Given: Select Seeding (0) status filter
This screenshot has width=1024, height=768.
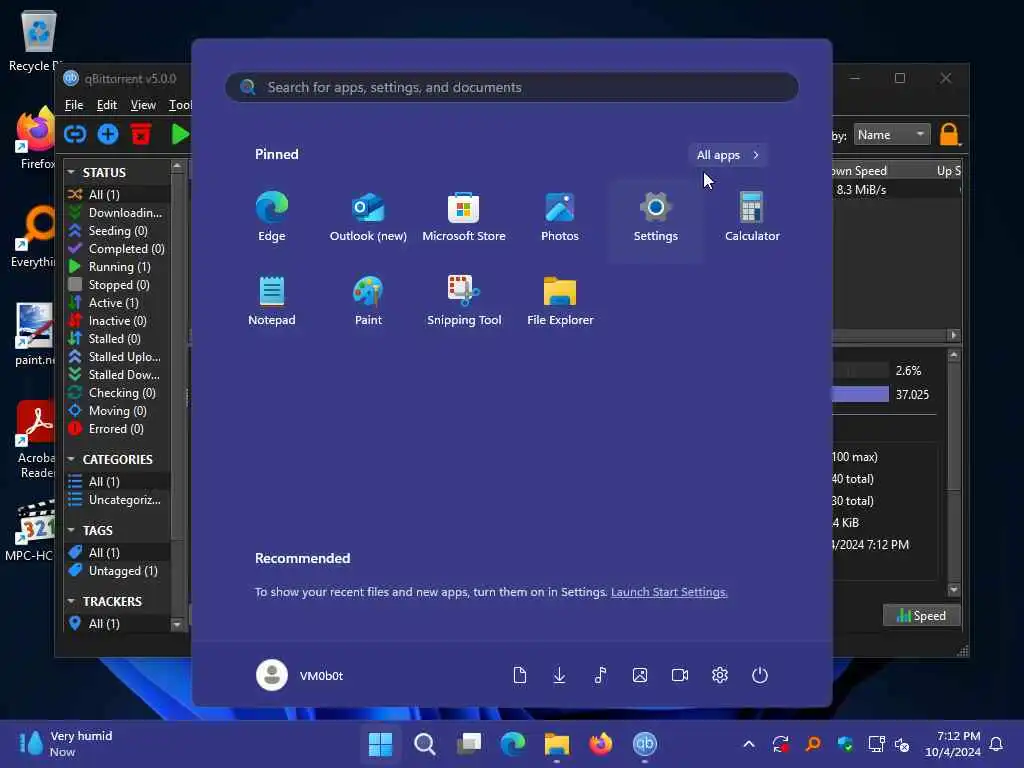Looking at the screenshot, I should (x=118, y=231).
